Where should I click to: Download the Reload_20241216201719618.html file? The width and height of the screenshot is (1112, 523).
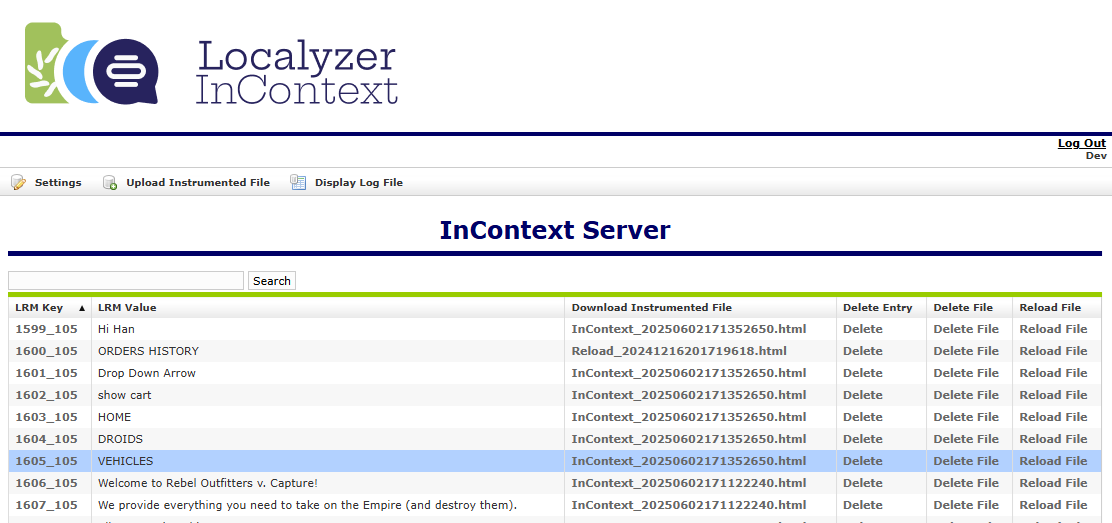pos(678,351)
